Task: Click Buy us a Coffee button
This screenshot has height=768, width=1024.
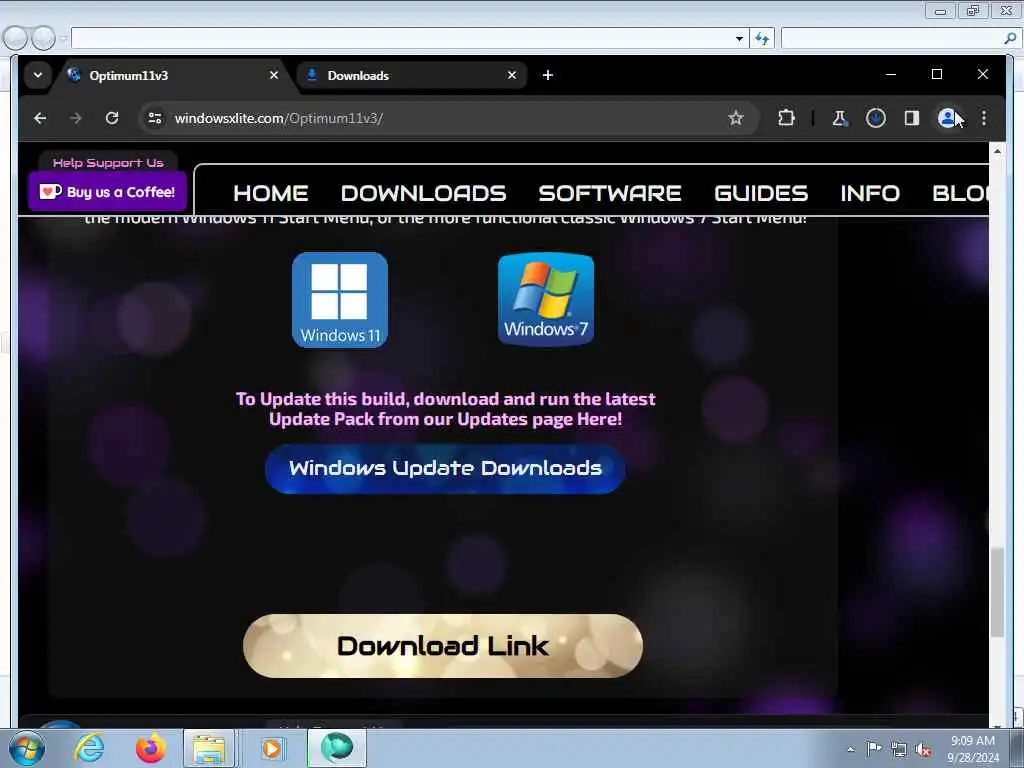Action: [x=108, y=191]
